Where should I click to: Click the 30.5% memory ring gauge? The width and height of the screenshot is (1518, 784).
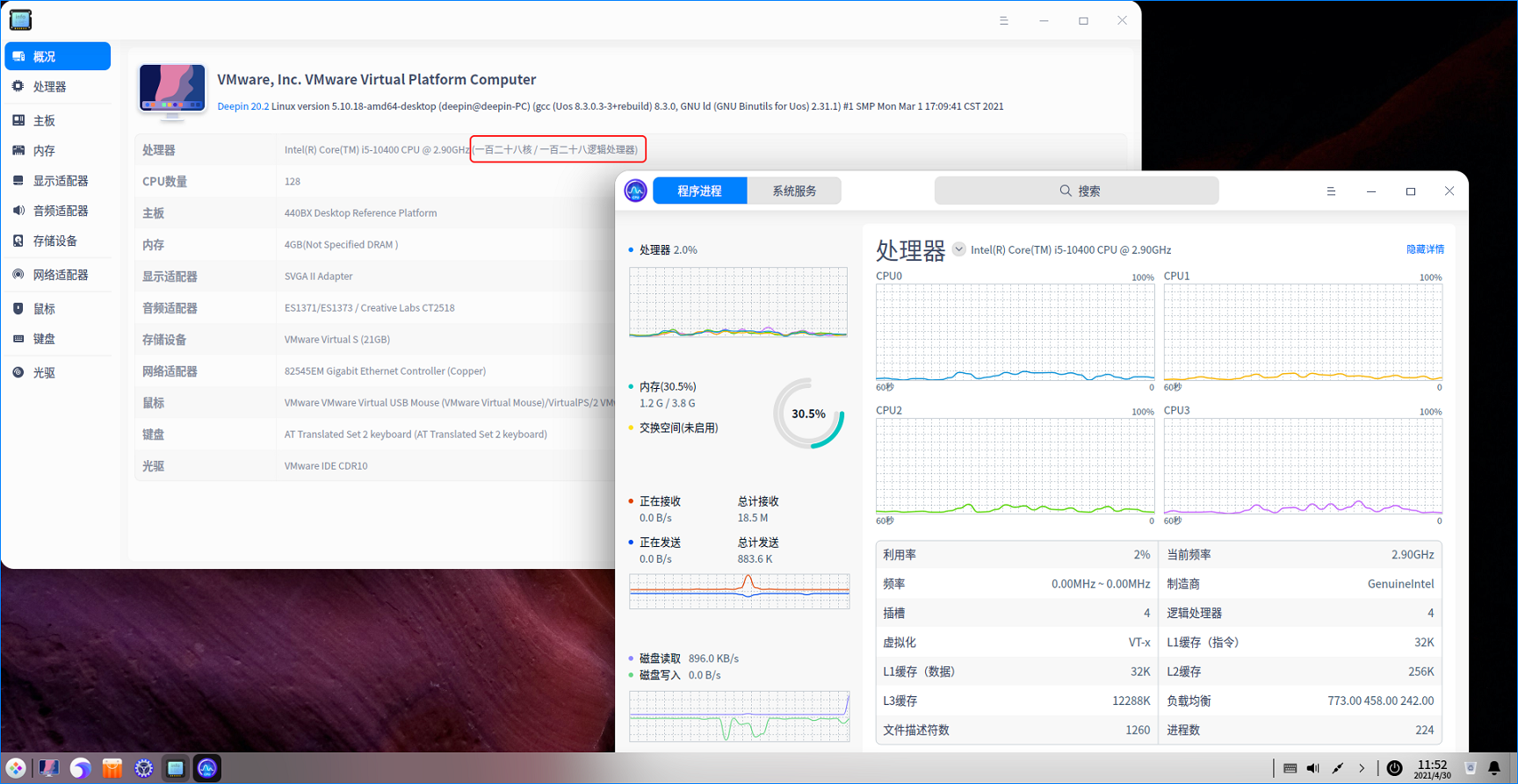click(809, 414)
